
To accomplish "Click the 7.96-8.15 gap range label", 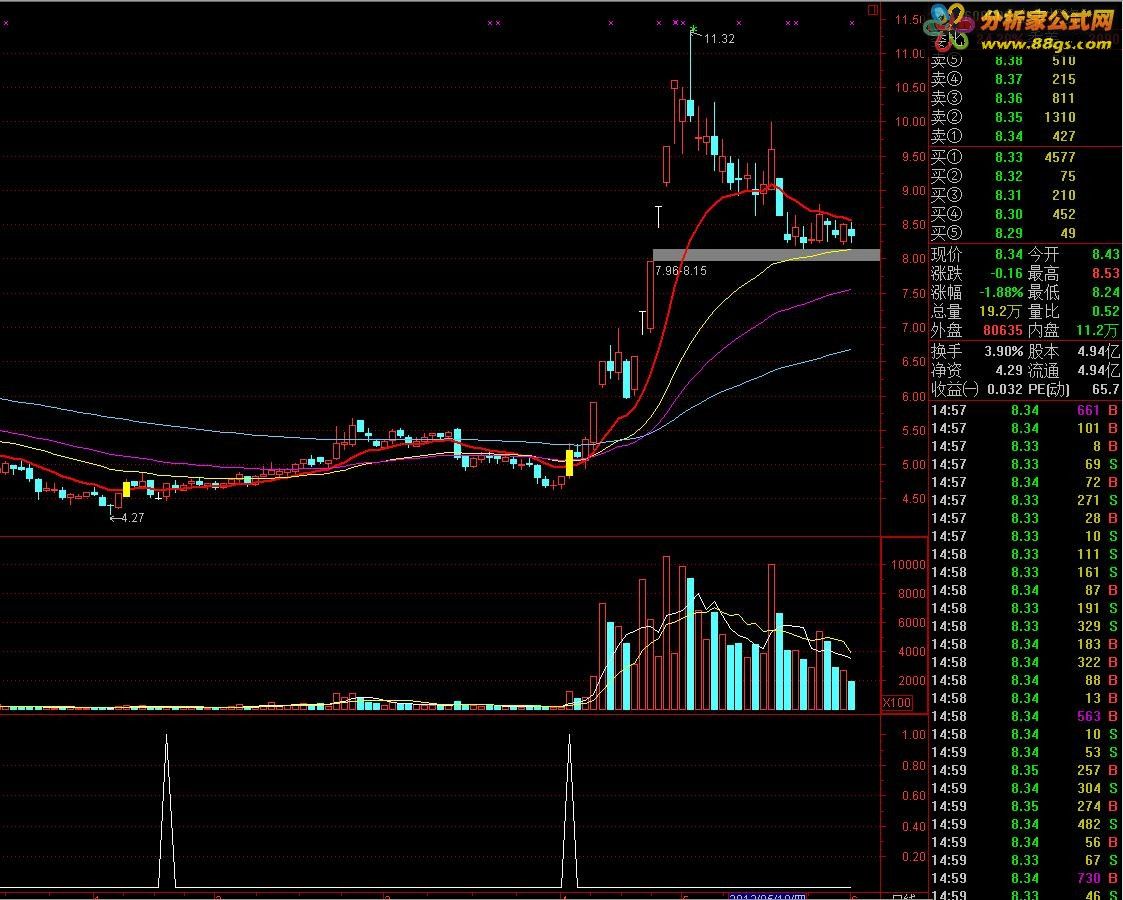I will click(x=680, y=271).
